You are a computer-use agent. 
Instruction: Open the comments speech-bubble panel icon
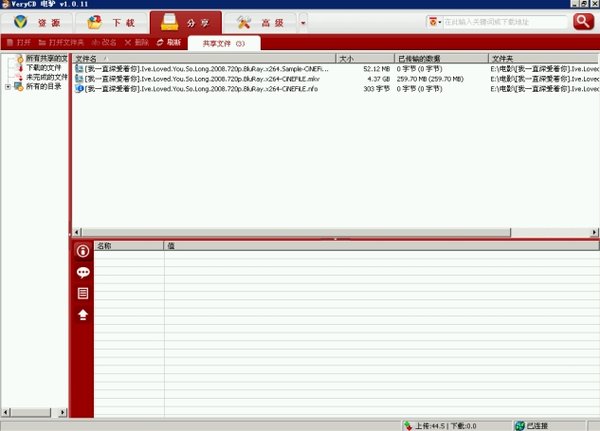click(x=83, y=273)
